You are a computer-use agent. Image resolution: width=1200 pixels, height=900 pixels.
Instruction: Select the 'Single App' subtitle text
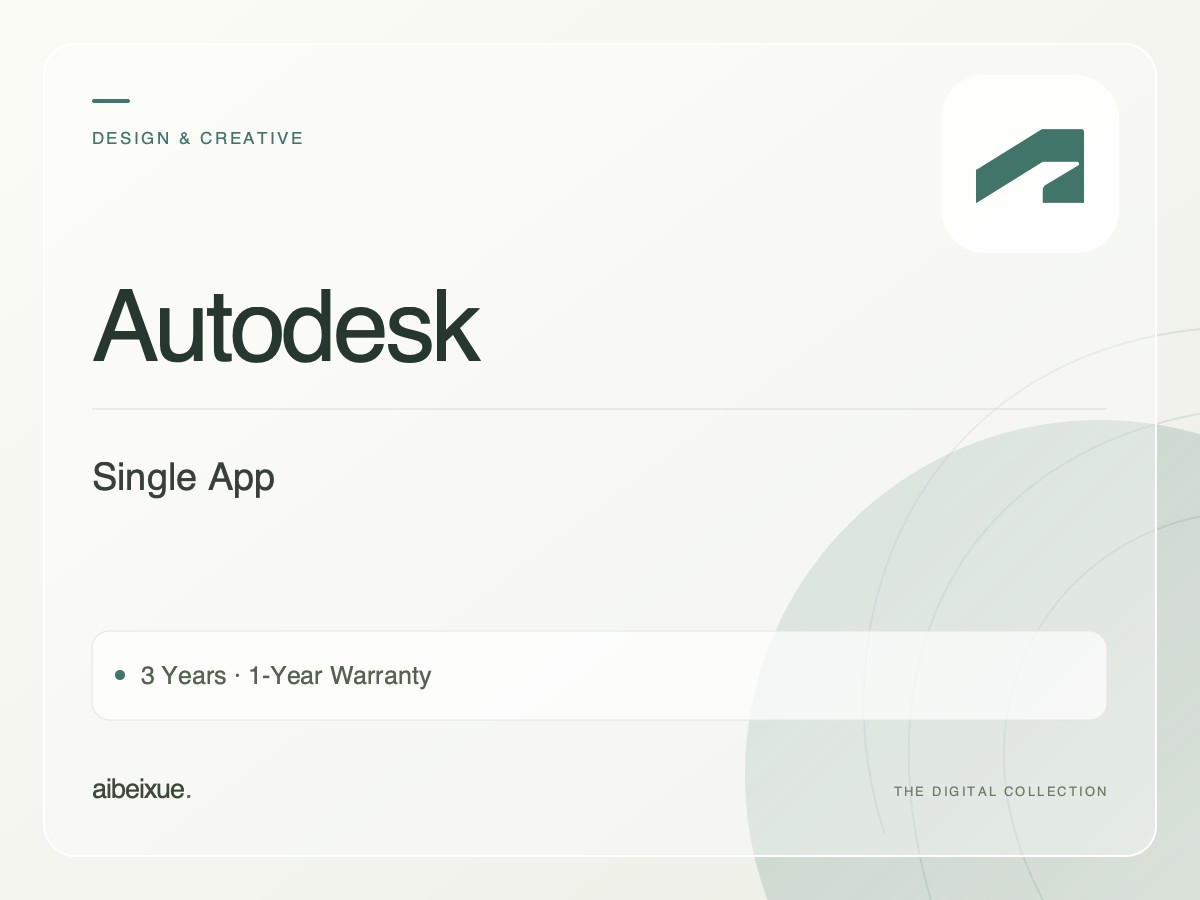pos(183,478)
